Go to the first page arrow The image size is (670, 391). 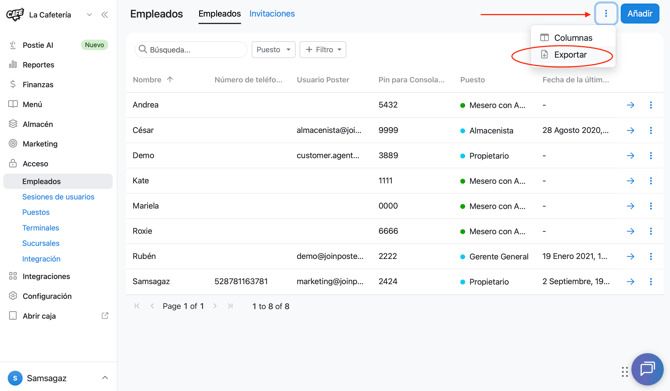(137, 306)
